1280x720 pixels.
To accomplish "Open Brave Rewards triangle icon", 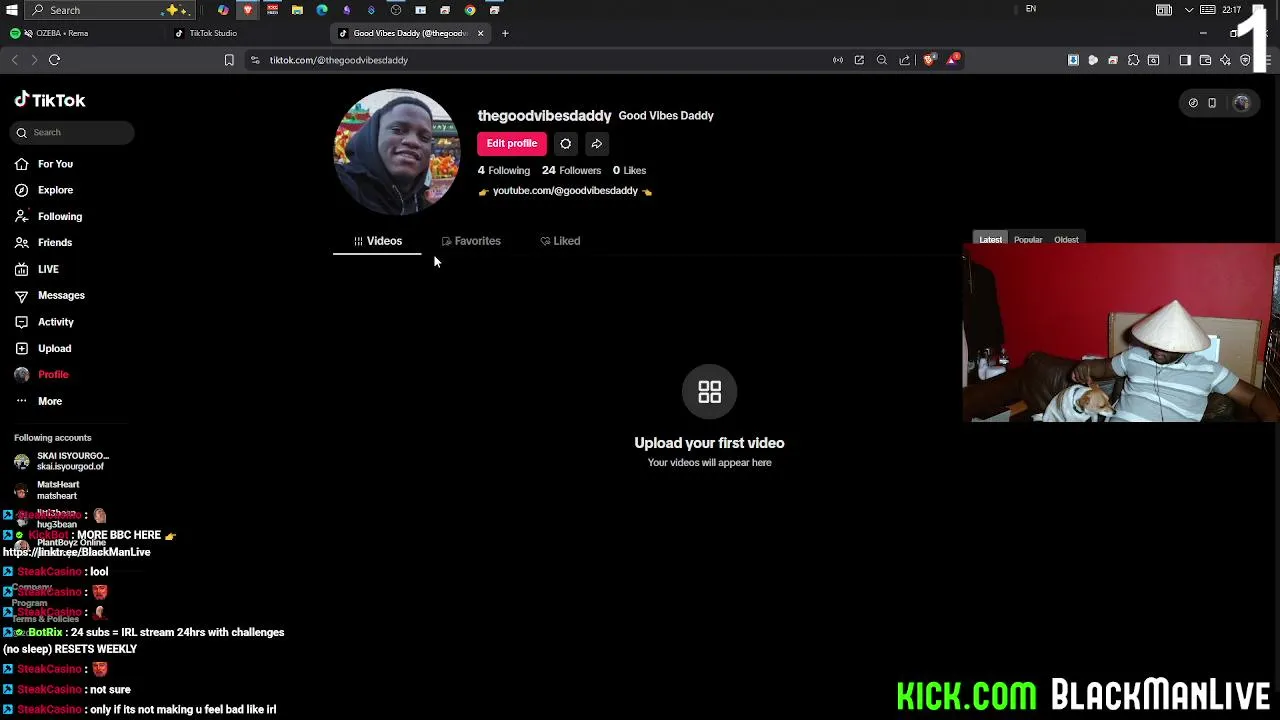I will tap(953, 60).
